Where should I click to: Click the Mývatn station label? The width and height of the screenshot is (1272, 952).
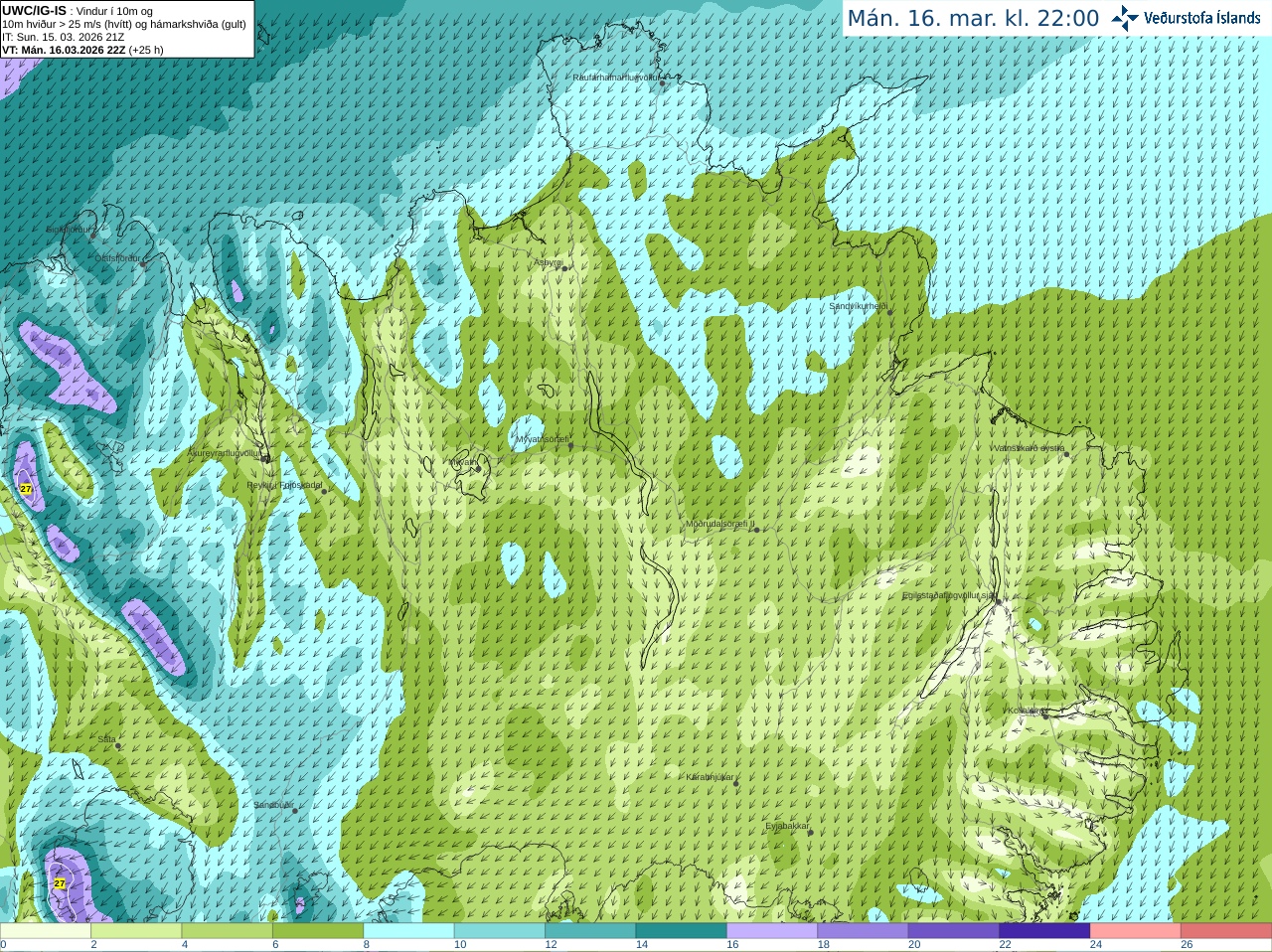coord(461,462)
